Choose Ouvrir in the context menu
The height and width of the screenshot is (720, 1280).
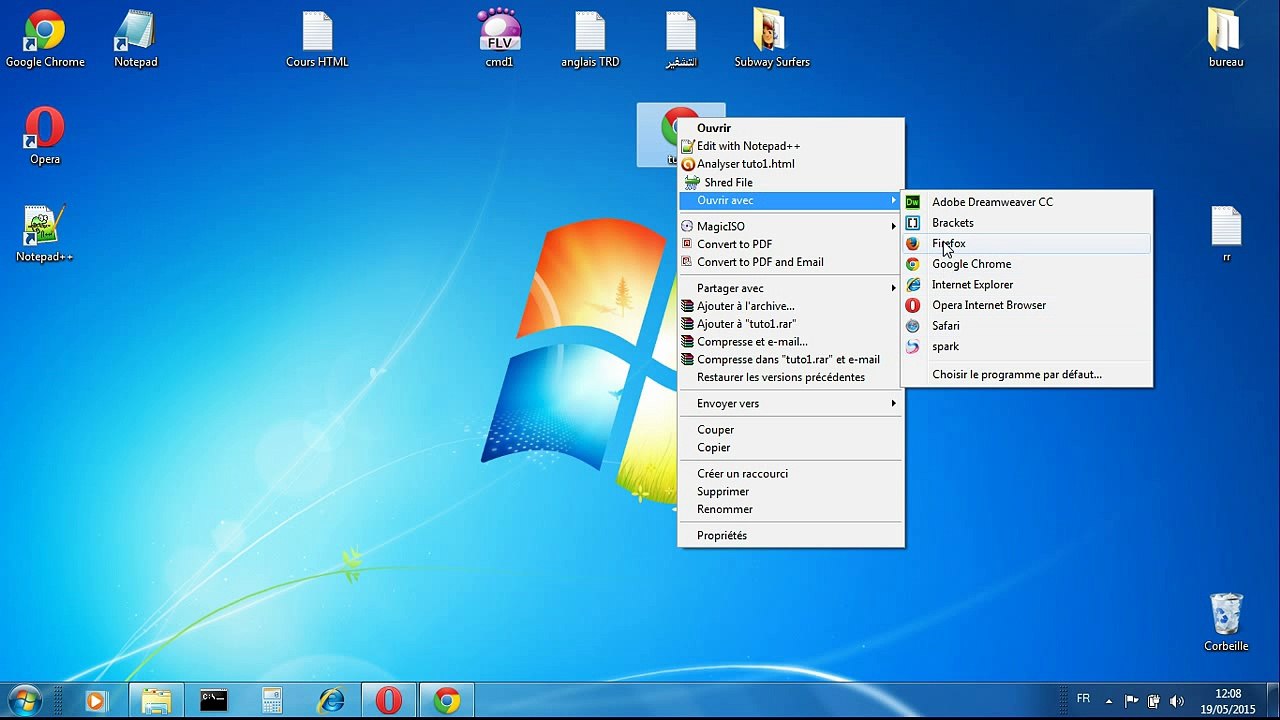pyautogui.click(x=790, y=128)
